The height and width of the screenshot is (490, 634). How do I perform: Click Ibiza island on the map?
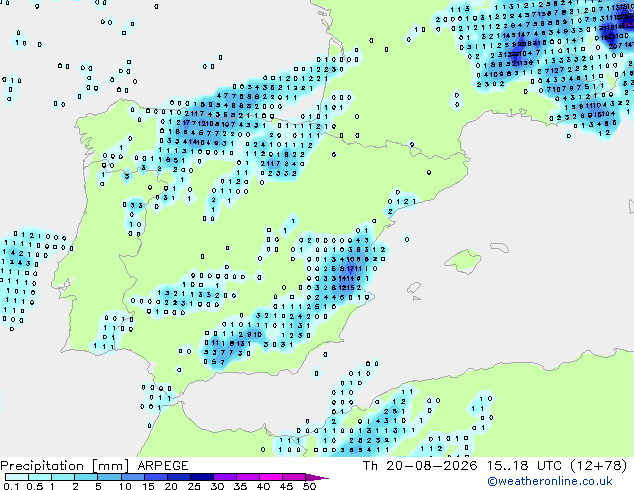point(414,288)
